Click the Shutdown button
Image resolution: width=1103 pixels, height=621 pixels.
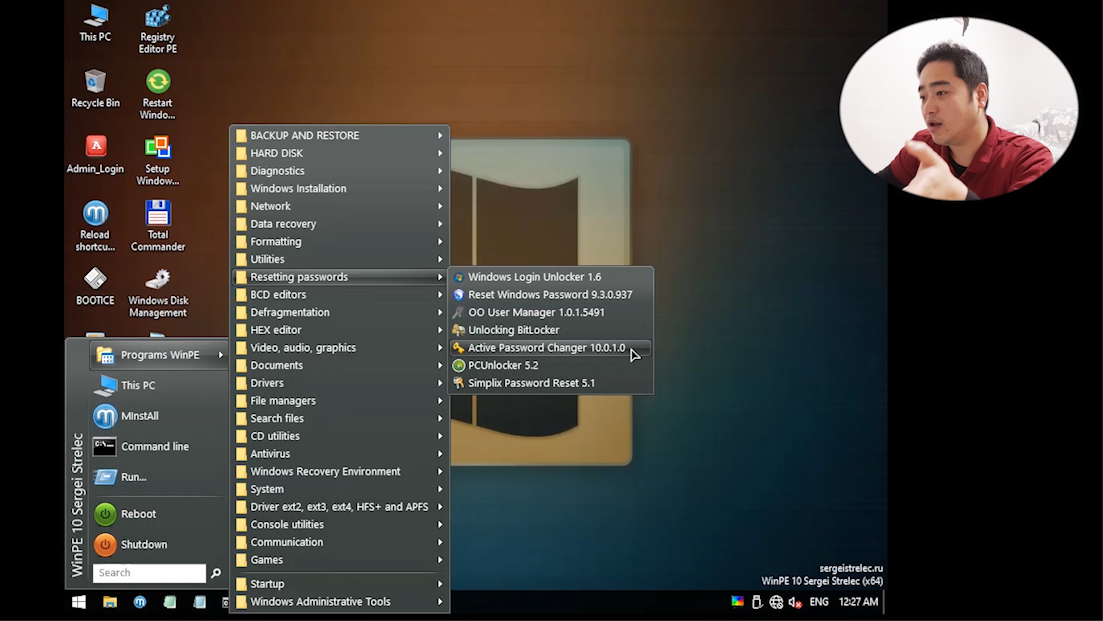click(159, 544)
